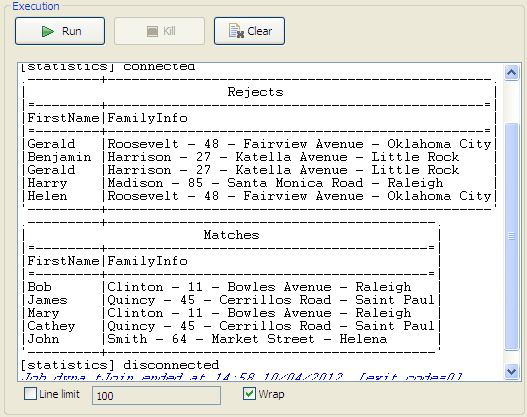Click the FirstName header in the Matches table

pos(63,261)
